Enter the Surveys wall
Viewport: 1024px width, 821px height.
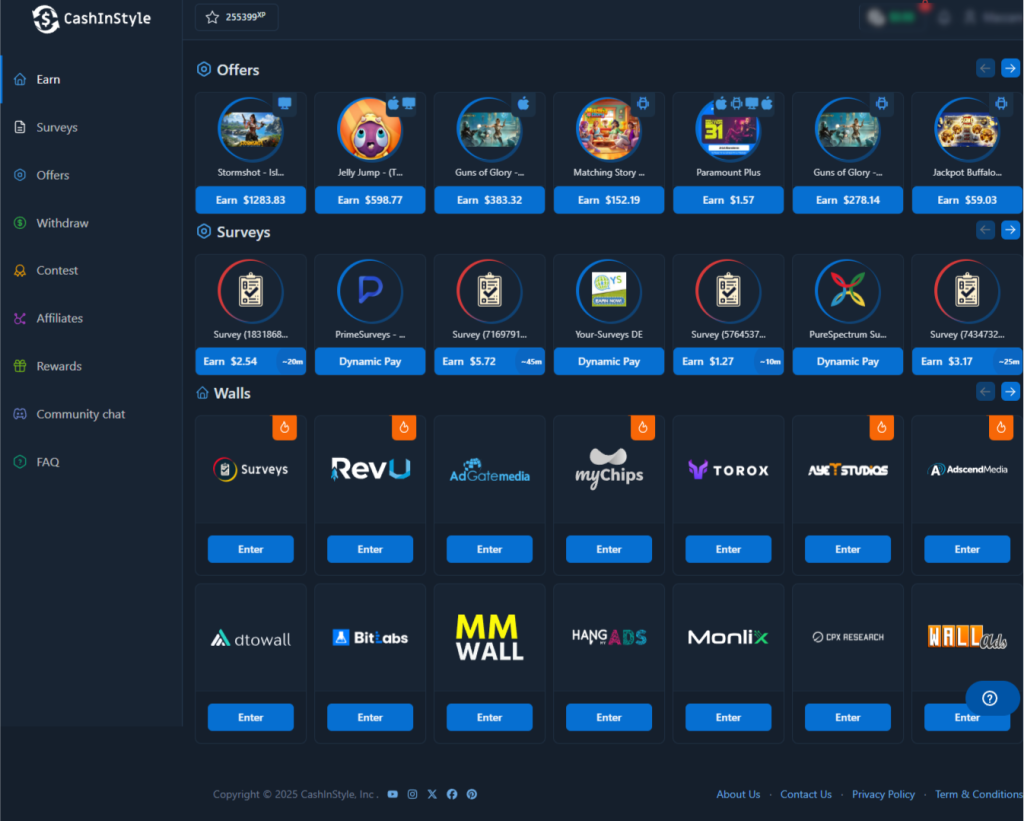click(x=251, y=549)
